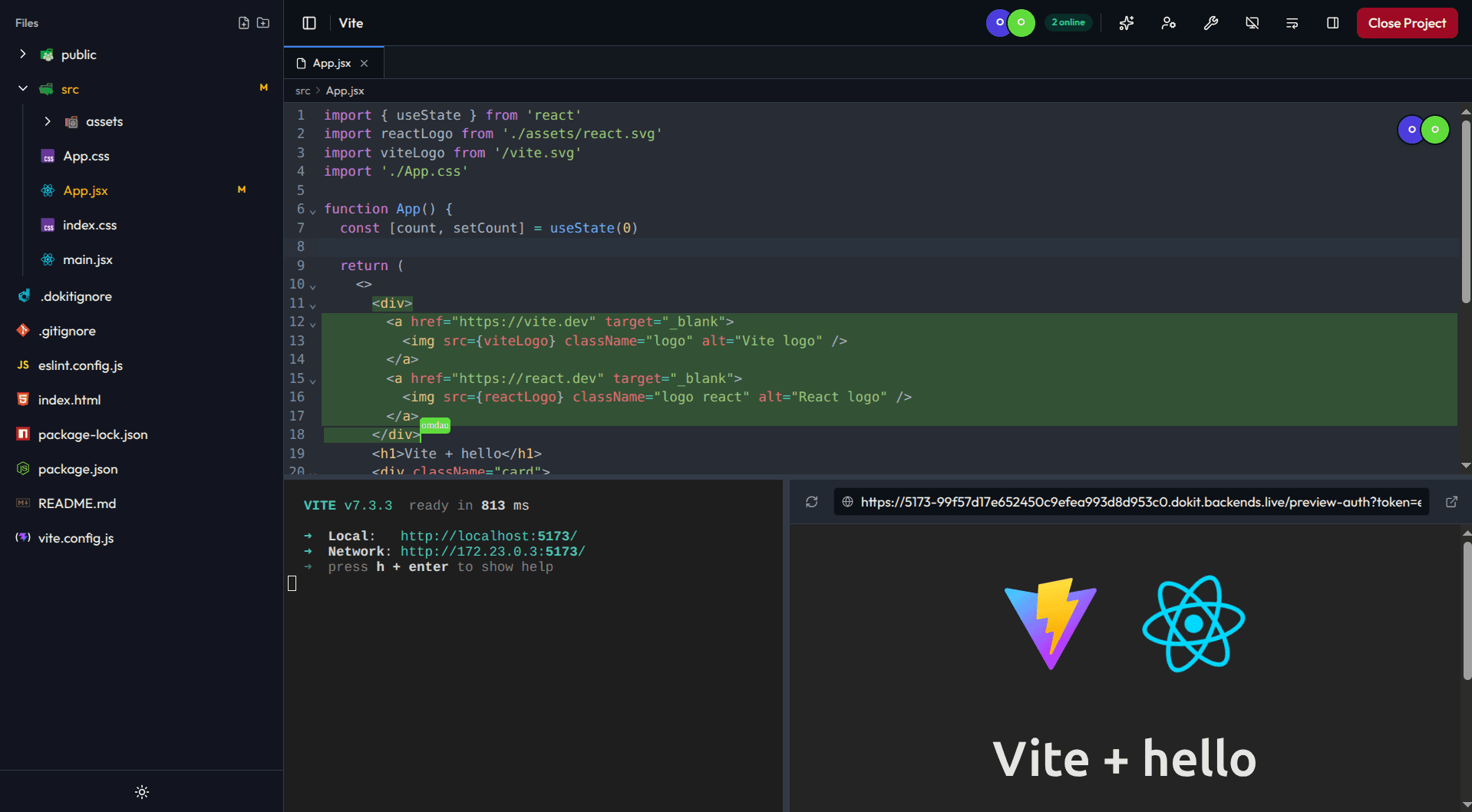Select App.jsx in file tree
The image size is (1472, 812).
click(85, 190)
